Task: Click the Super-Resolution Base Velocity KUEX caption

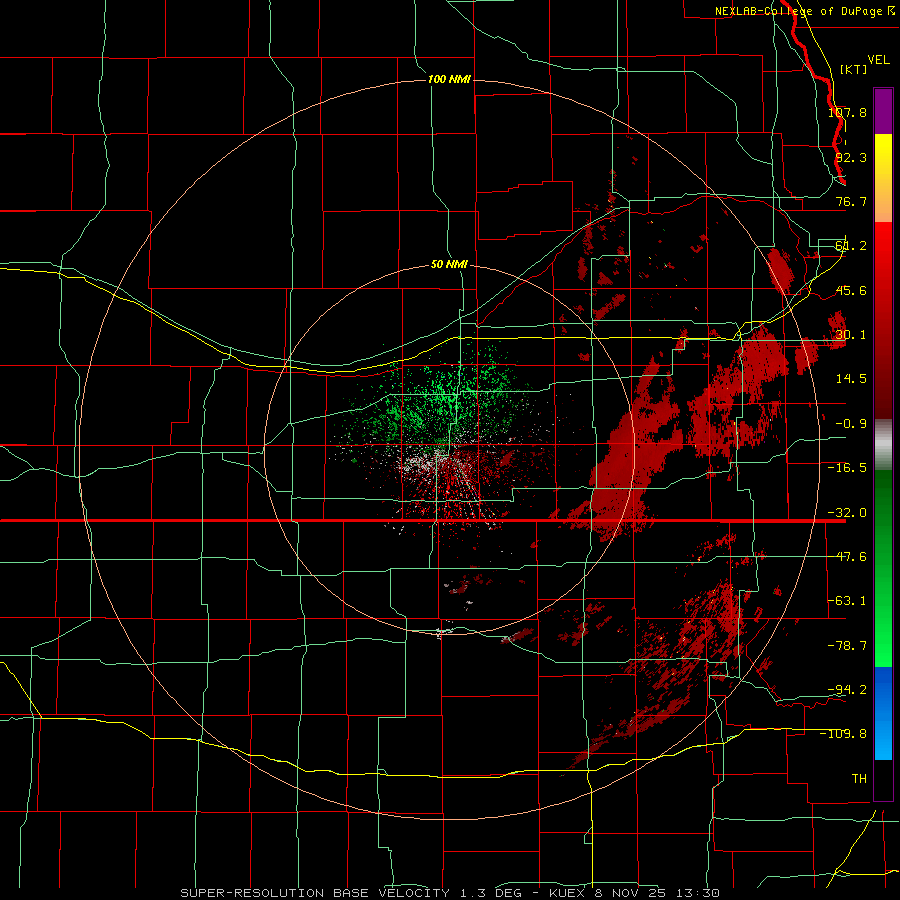Action: [x=450, y=893]
